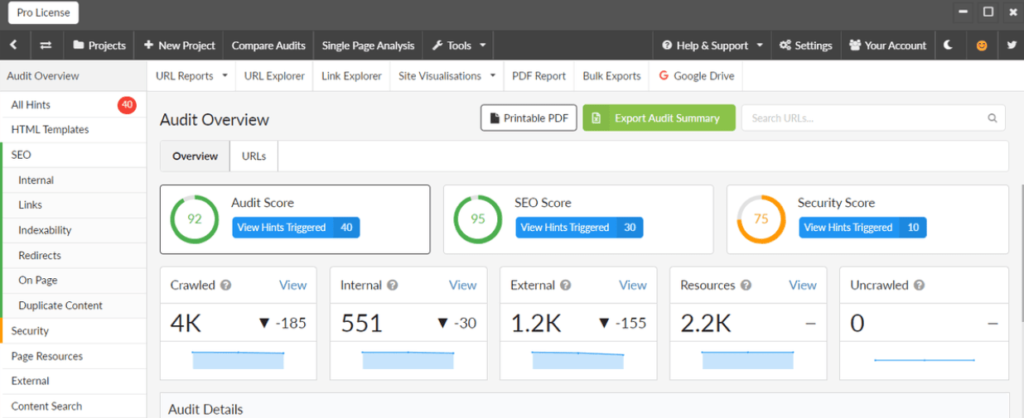This screenshot has height=418, width=1024.
Task: Toggle dark mode moon icon
Action: 950,45
